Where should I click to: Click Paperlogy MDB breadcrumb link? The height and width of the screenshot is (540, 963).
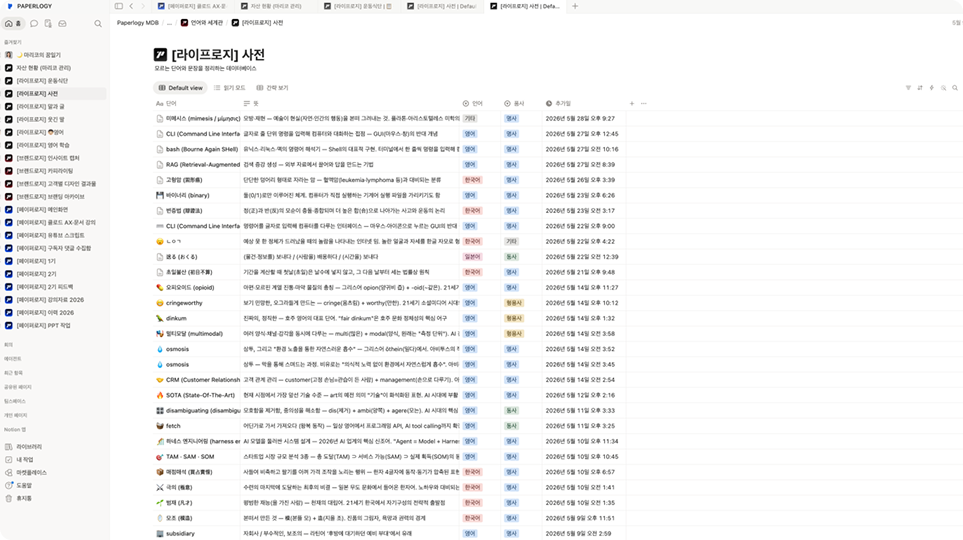pyautogui.click(x=138, y=23)
